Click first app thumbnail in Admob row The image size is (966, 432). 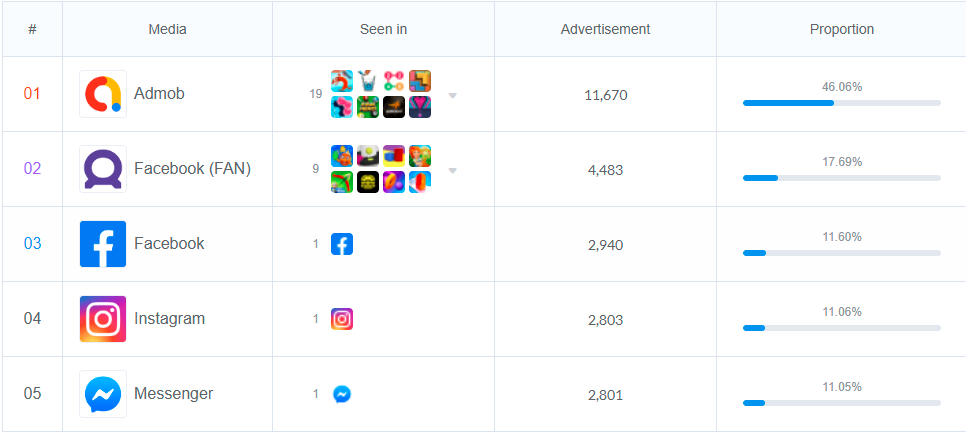pyautogui.click(x=342, y=81)
